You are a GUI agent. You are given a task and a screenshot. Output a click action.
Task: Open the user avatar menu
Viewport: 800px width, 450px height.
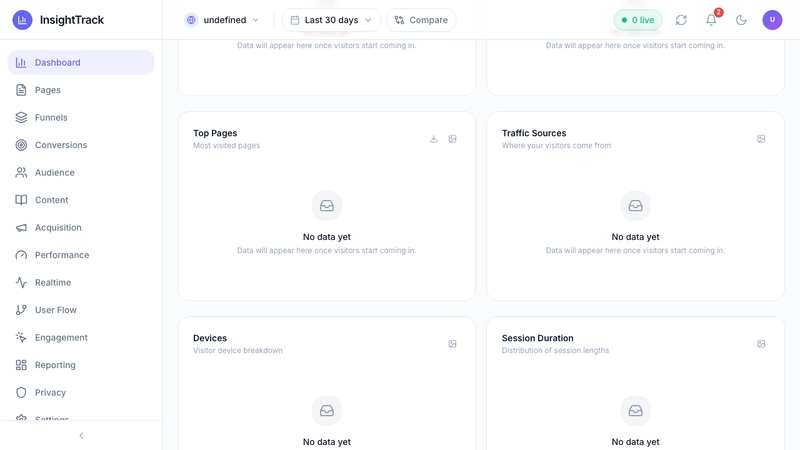pos(772,20)
